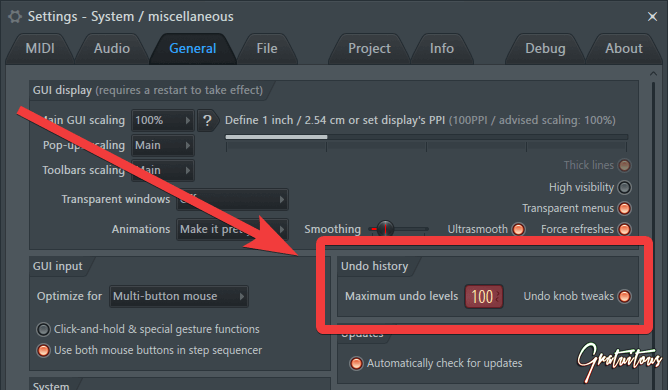Click the settings gear icon in title bar
This screenshot has height=390, width=668.
point(15,17)
